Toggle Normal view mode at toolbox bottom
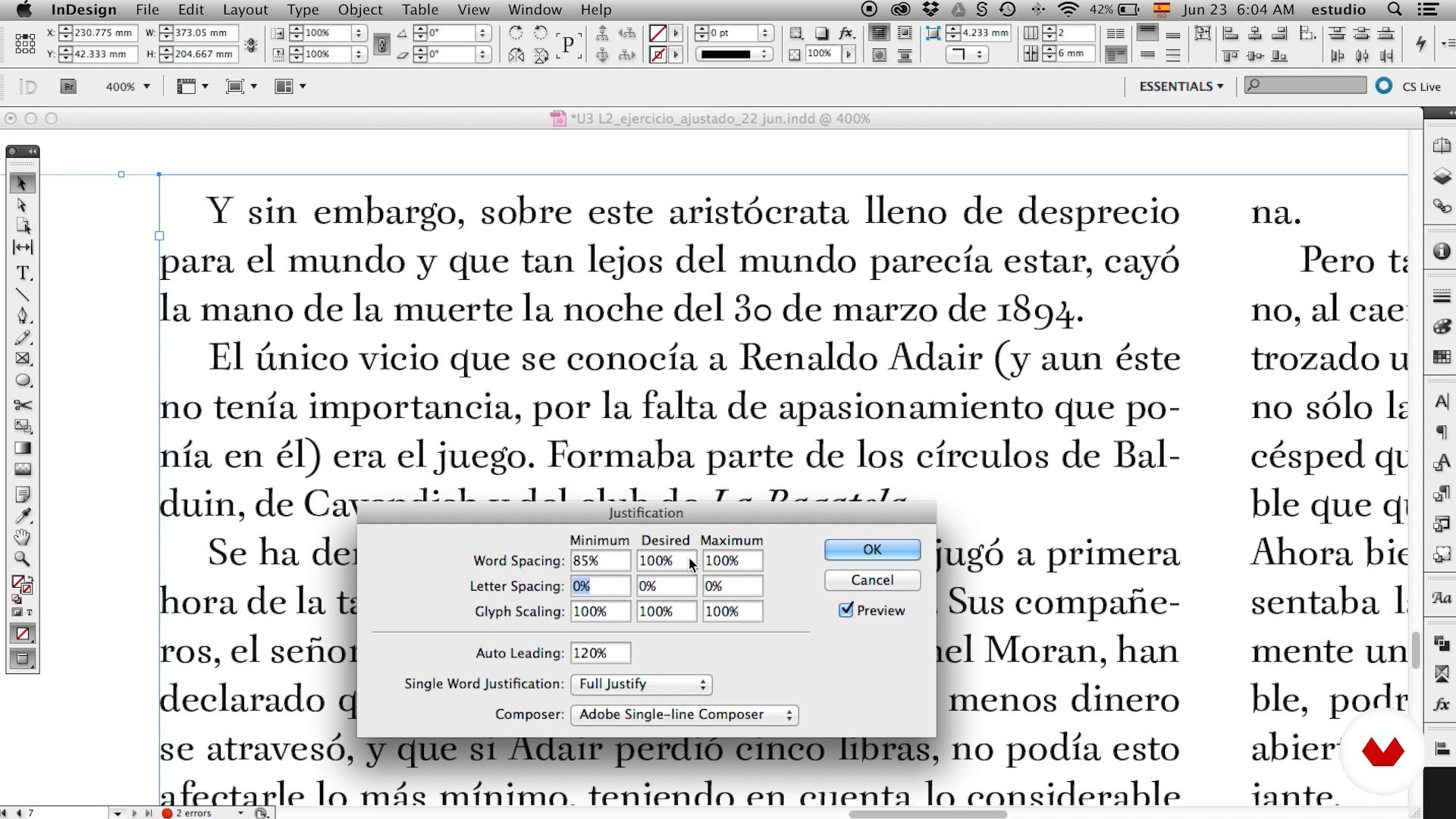 (x=23, y=659)
